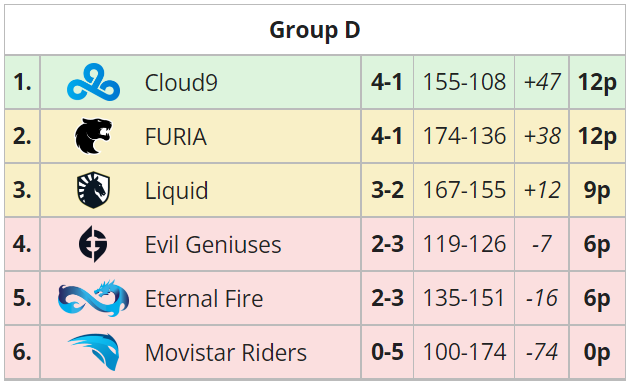This screenshot has height=384, width=630.
Task: Open the Cloud9 team link
Action: coord(181,82)
